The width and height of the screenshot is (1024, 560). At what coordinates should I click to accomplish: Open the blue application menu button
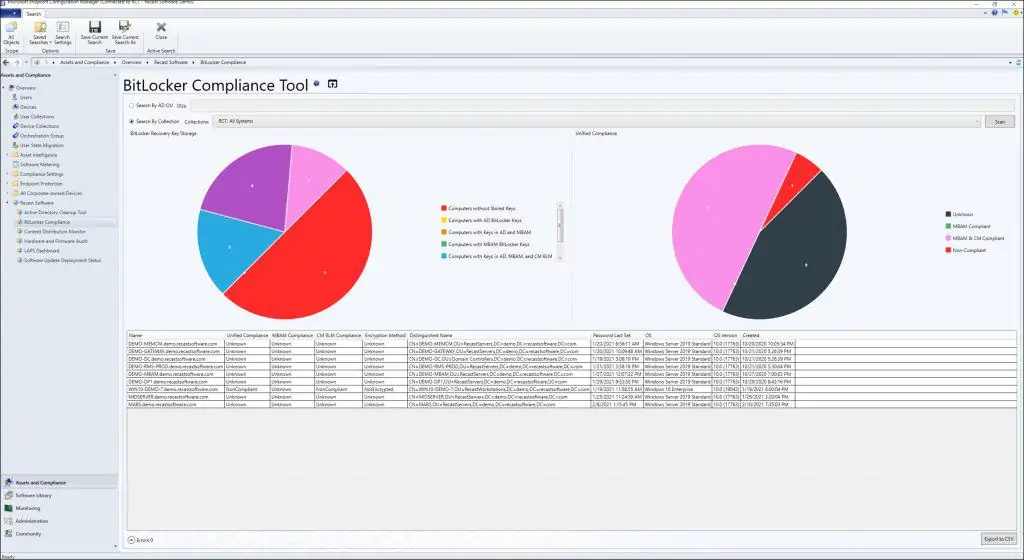pyautogui.click(x=10, y=13)
